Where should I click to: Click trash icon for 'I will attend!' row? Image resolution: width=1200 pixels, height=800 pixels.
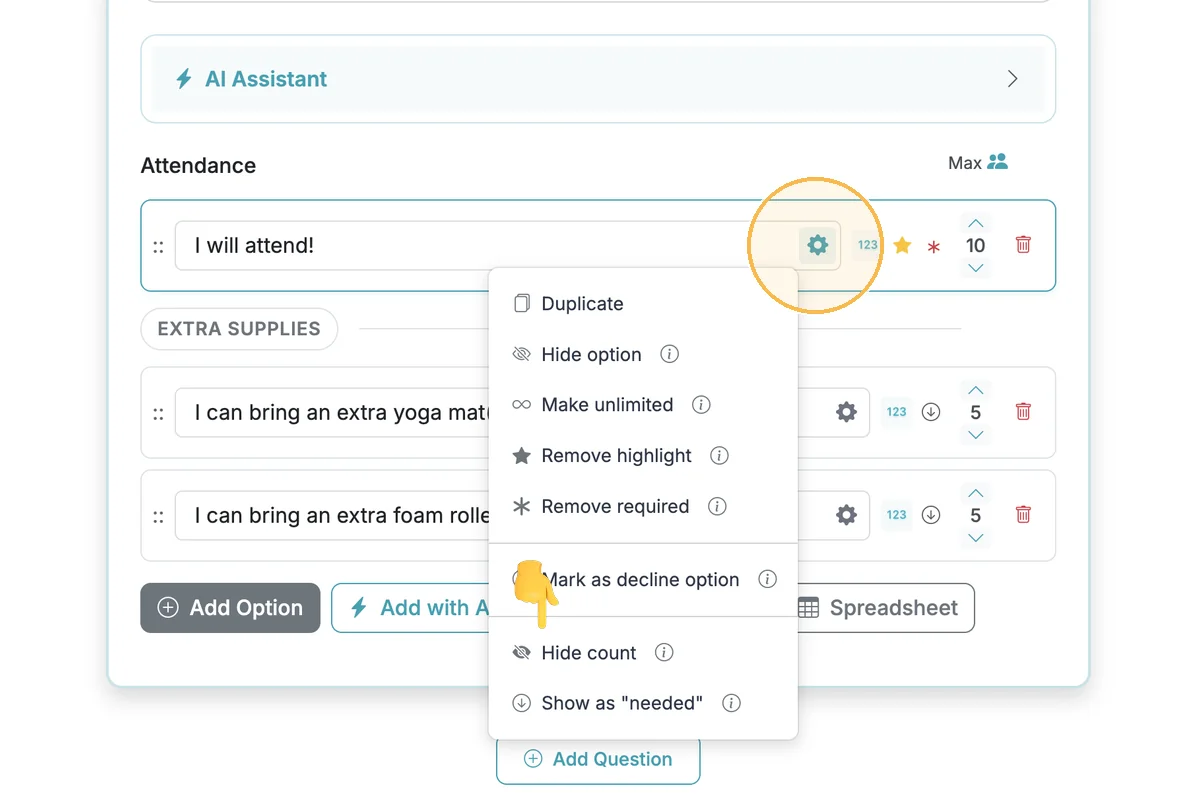(x=1023, y=245)
